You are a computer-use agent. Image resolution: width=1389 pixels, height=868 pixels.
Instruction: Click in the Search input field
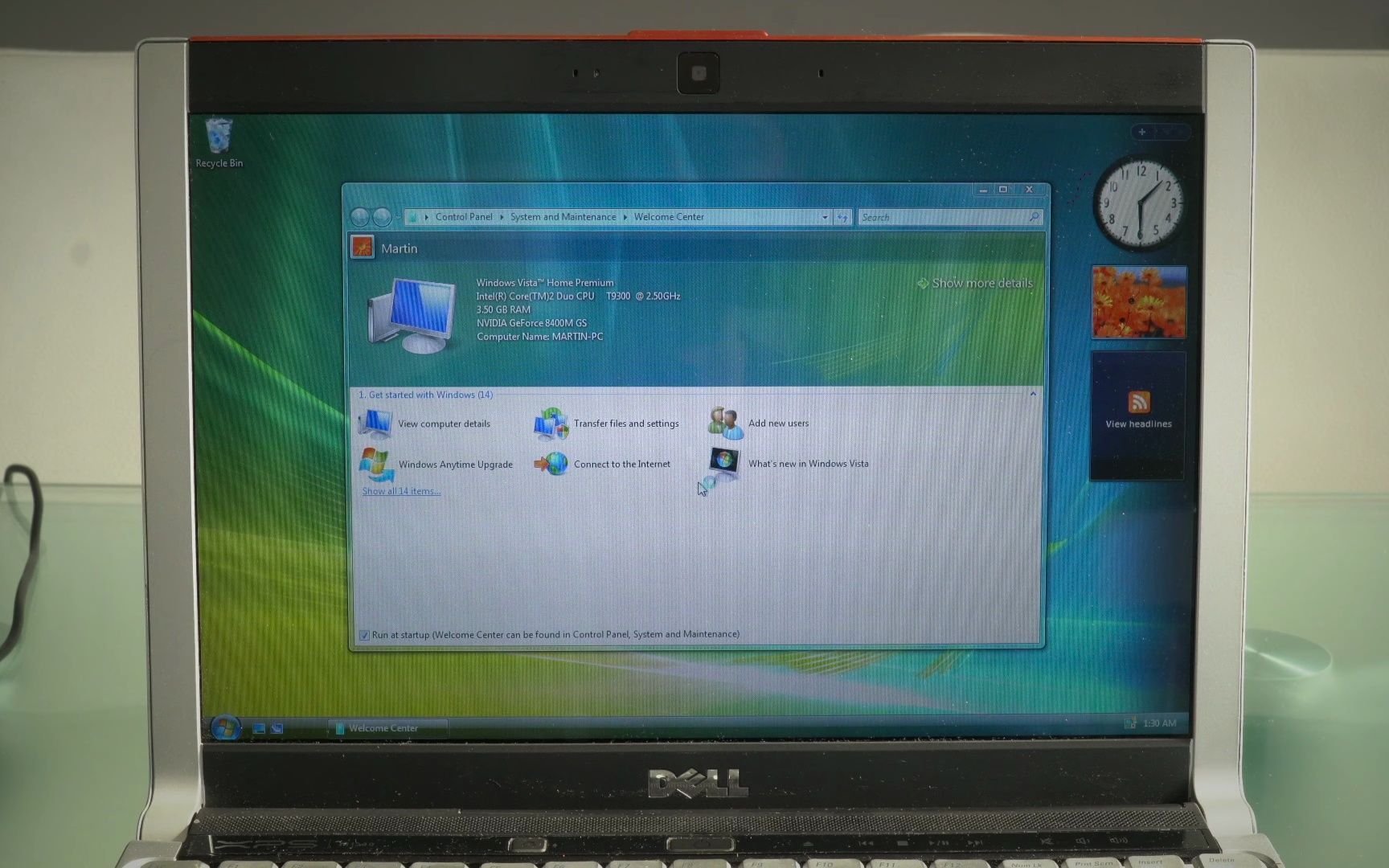pos(942,217)
